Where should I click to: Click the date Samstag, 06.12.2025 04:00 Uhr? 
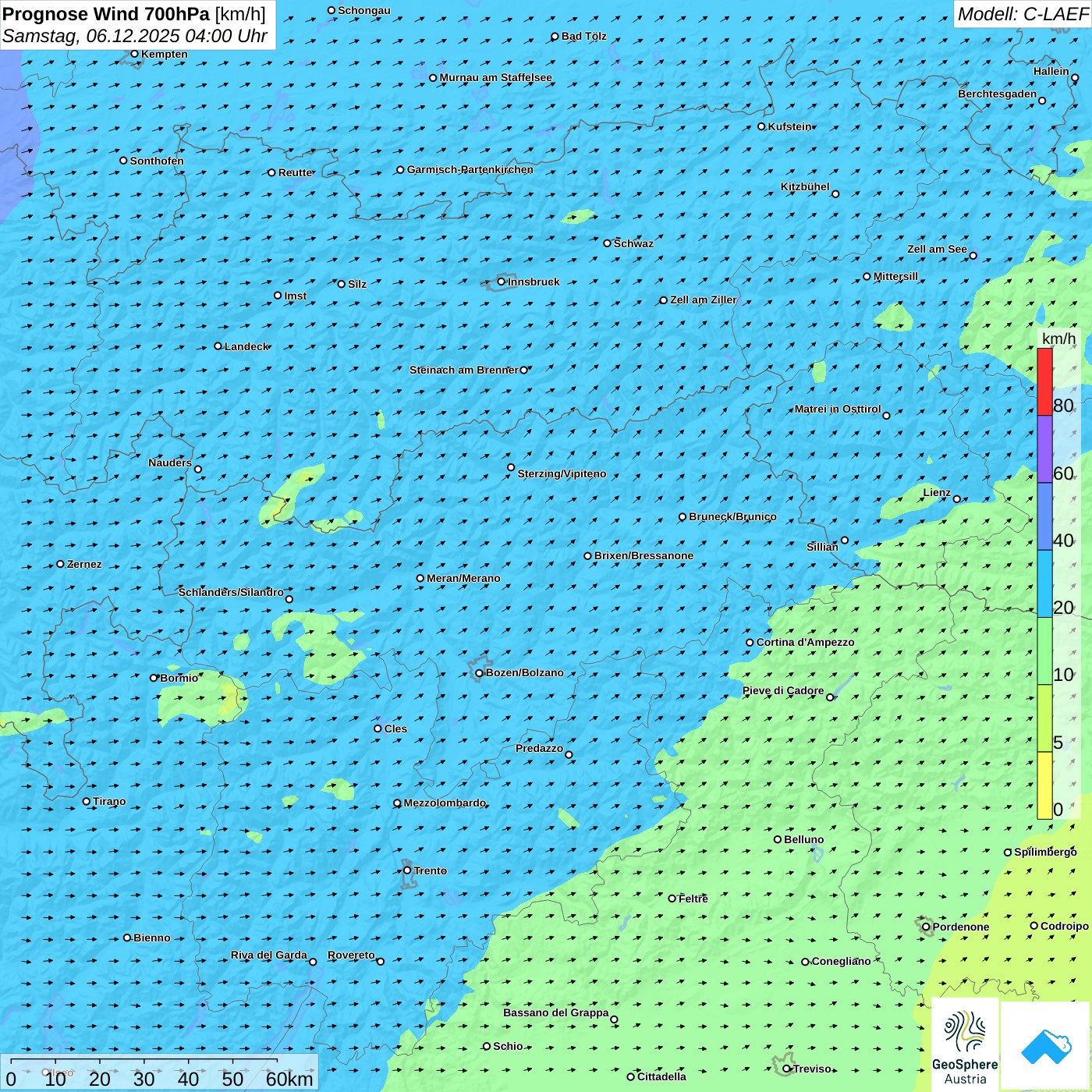click(x=135, y=37)
